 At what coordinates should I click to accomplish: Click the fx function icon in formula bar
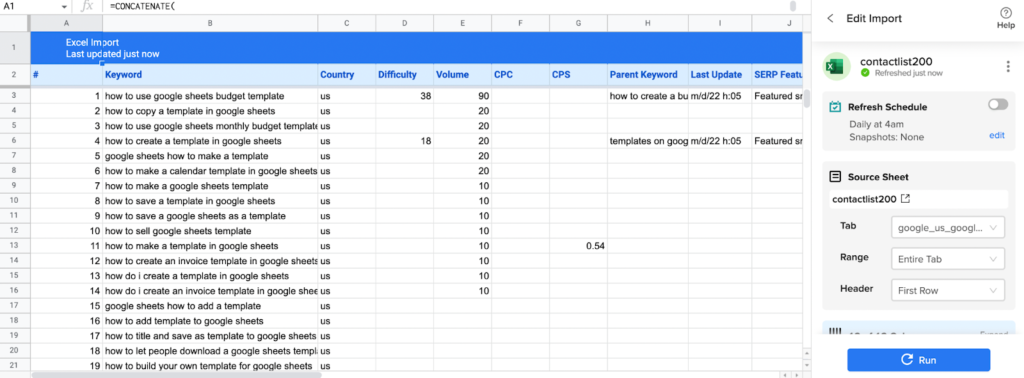point(87,7)
